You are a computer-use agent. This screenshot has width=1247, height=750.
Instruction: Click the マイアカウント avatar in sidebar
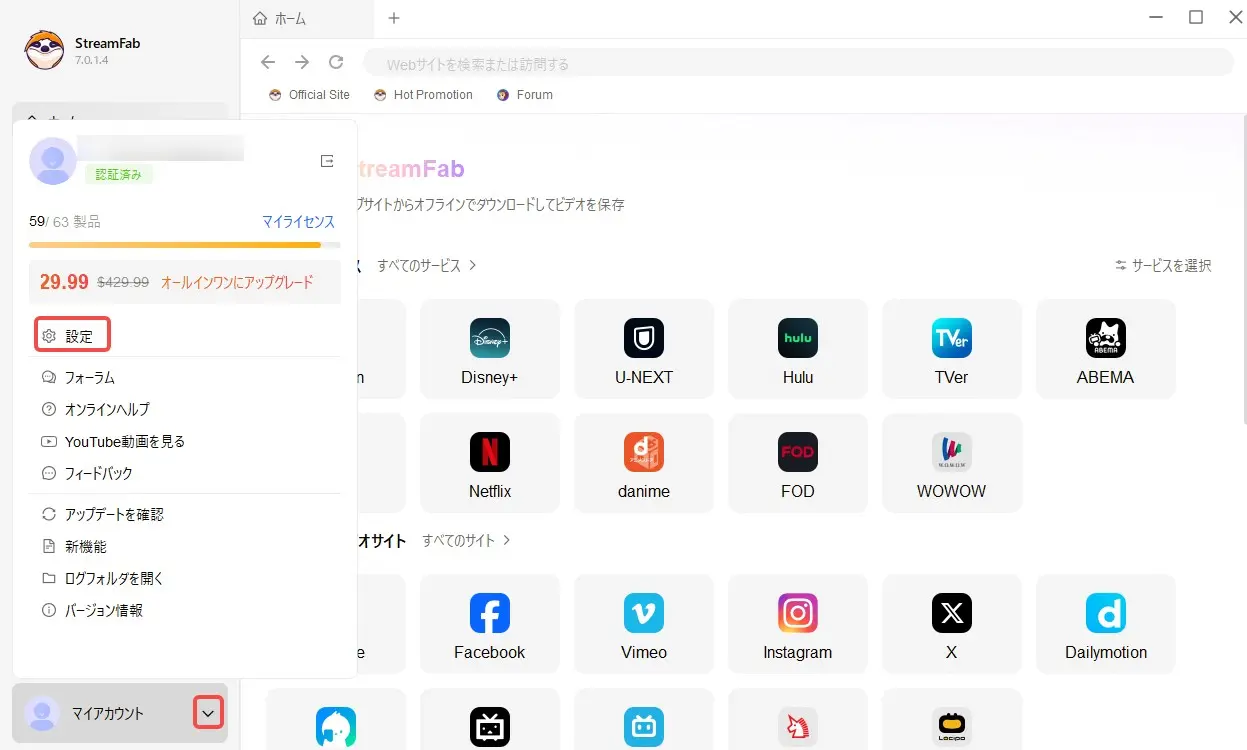pos(41,713)
